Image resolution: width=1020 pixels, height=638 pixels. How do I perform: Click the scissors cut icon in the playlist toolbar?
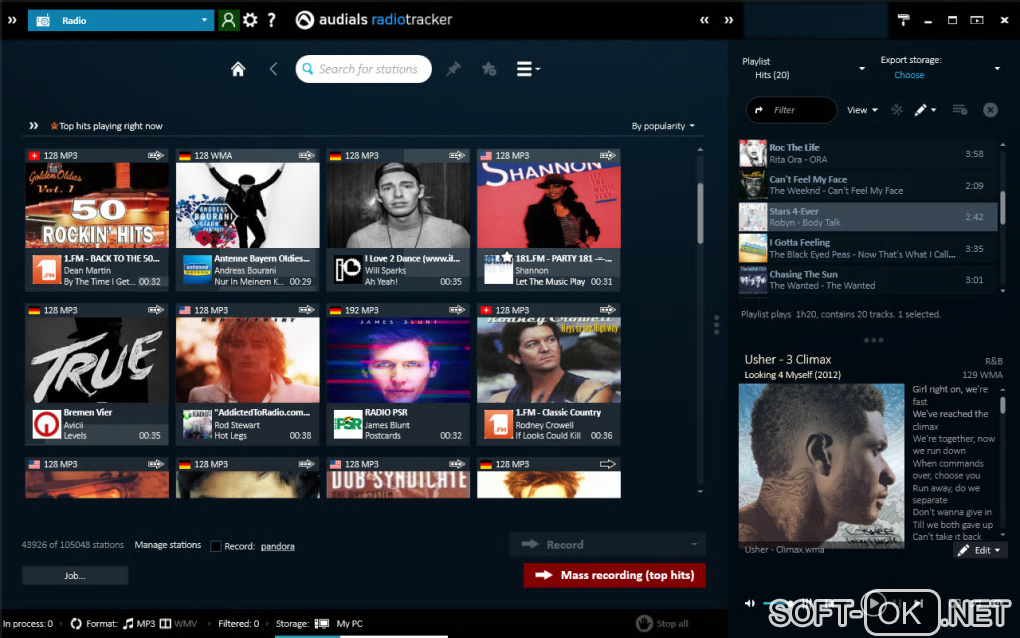[x=897, y=110]
